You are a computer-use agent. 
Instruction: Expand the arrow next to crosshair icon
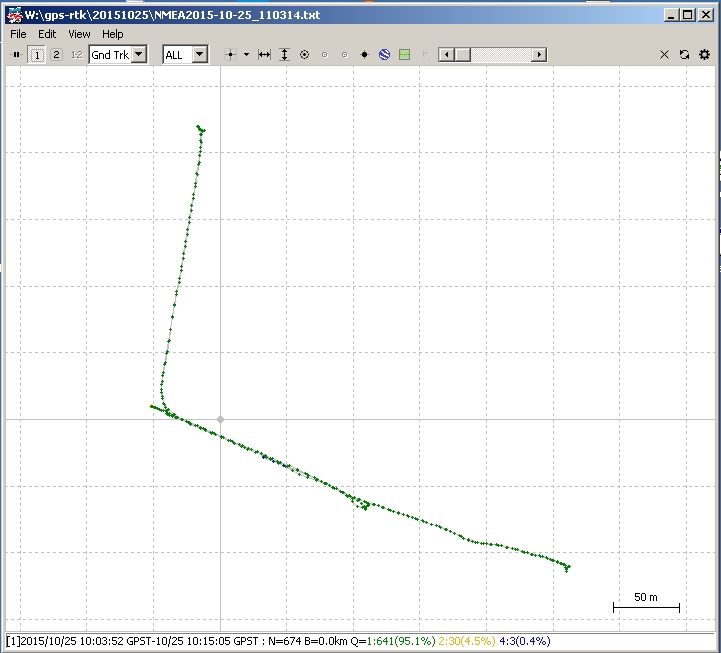(246, 55)
